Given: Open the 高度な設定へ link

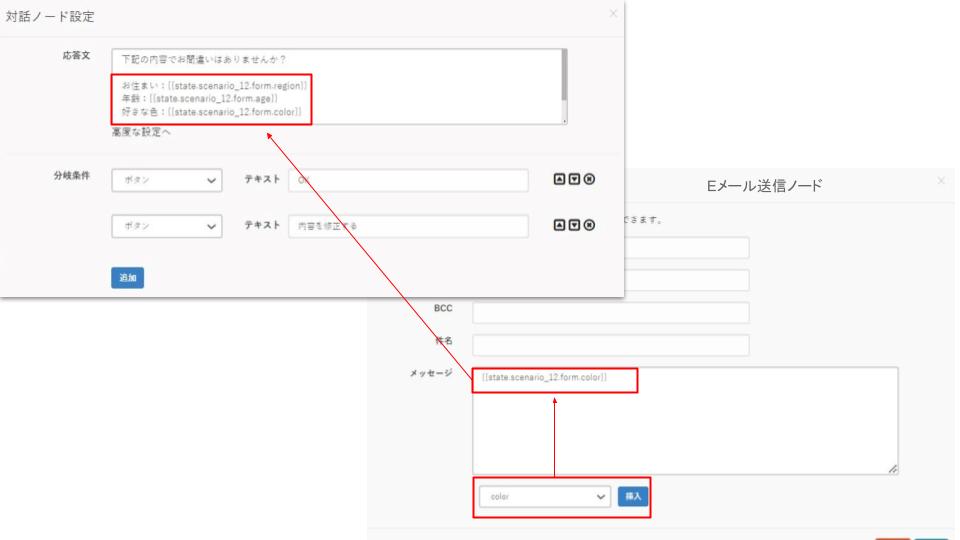Looking at the screenshot, I should (141, 132).
